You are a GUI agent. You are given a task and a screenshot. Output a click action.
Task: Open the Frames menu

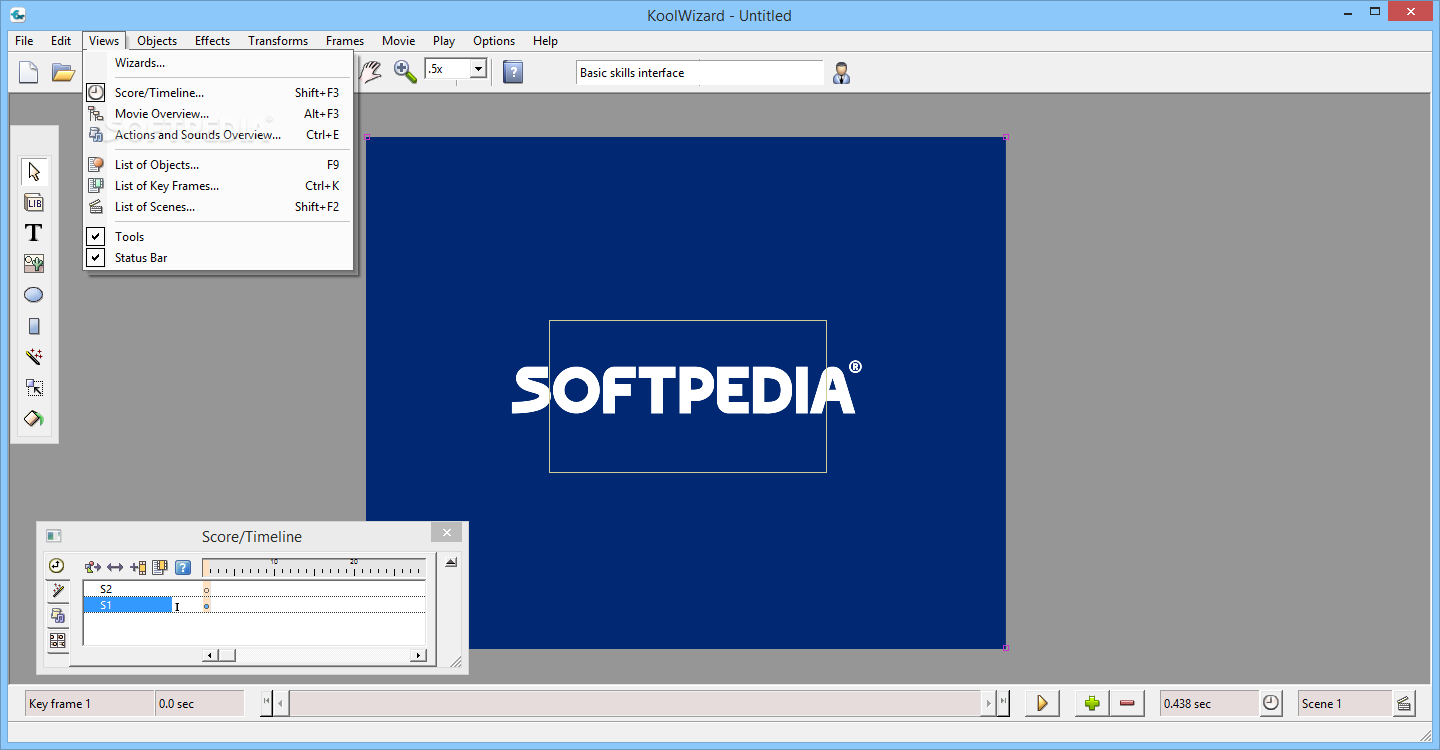345,41
